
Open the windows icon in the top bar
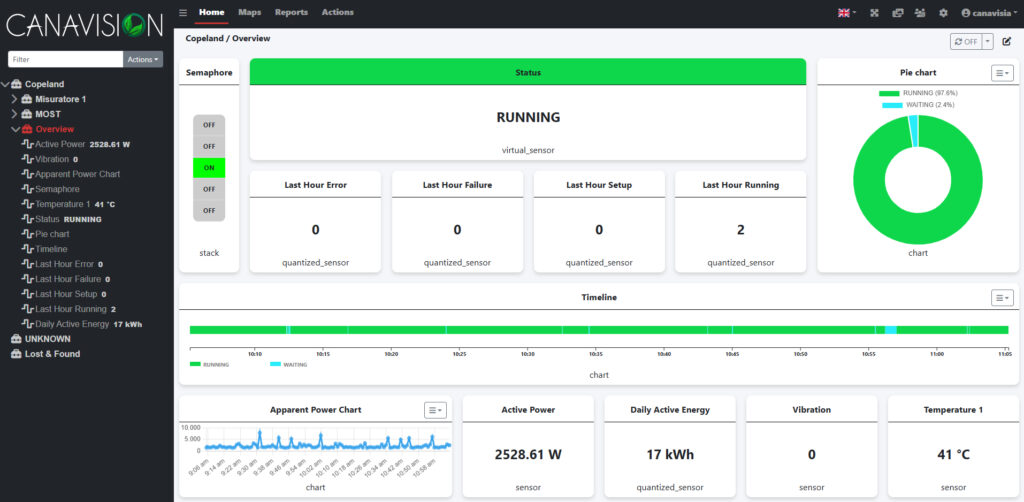coord(897,13)
